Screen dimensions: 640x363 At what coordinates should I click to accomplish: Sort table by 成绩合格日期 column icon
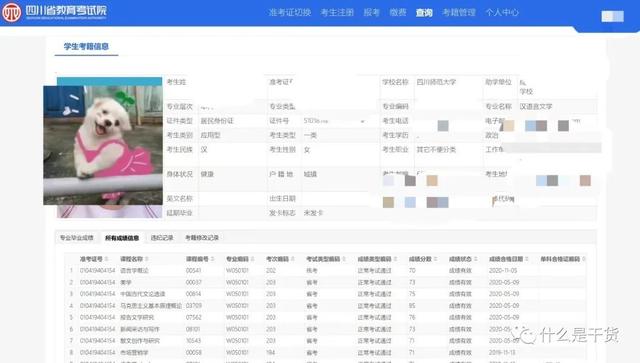tap(527, 259)
